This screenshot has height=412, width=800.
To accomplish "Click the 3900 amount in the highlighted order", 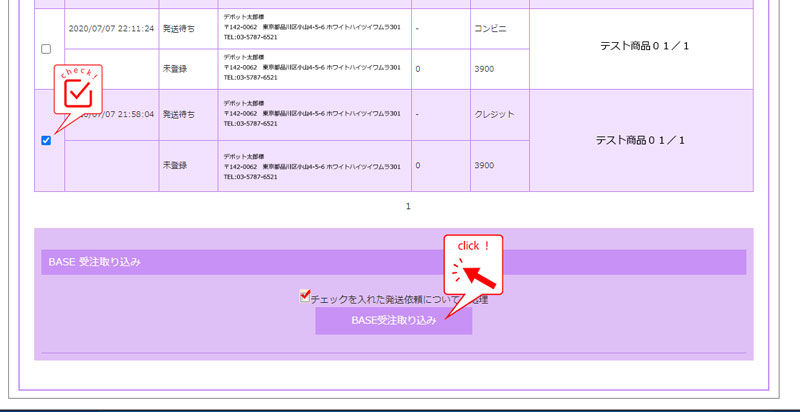I will pos(484,165).
